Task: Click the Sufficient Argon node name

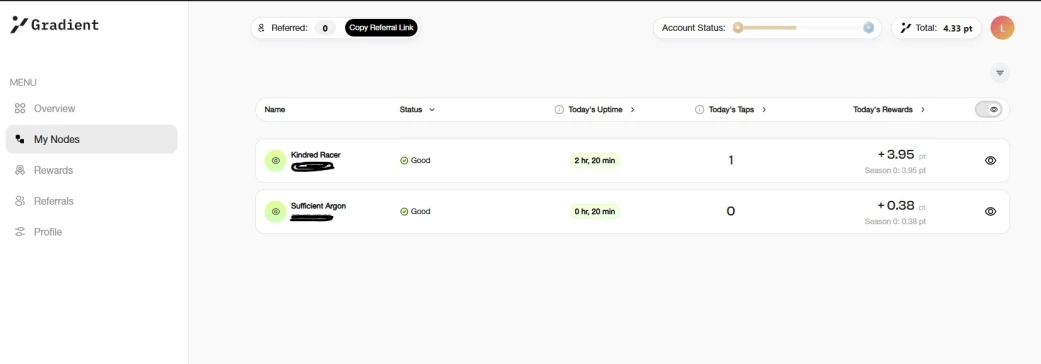Action: click(318, 206)
